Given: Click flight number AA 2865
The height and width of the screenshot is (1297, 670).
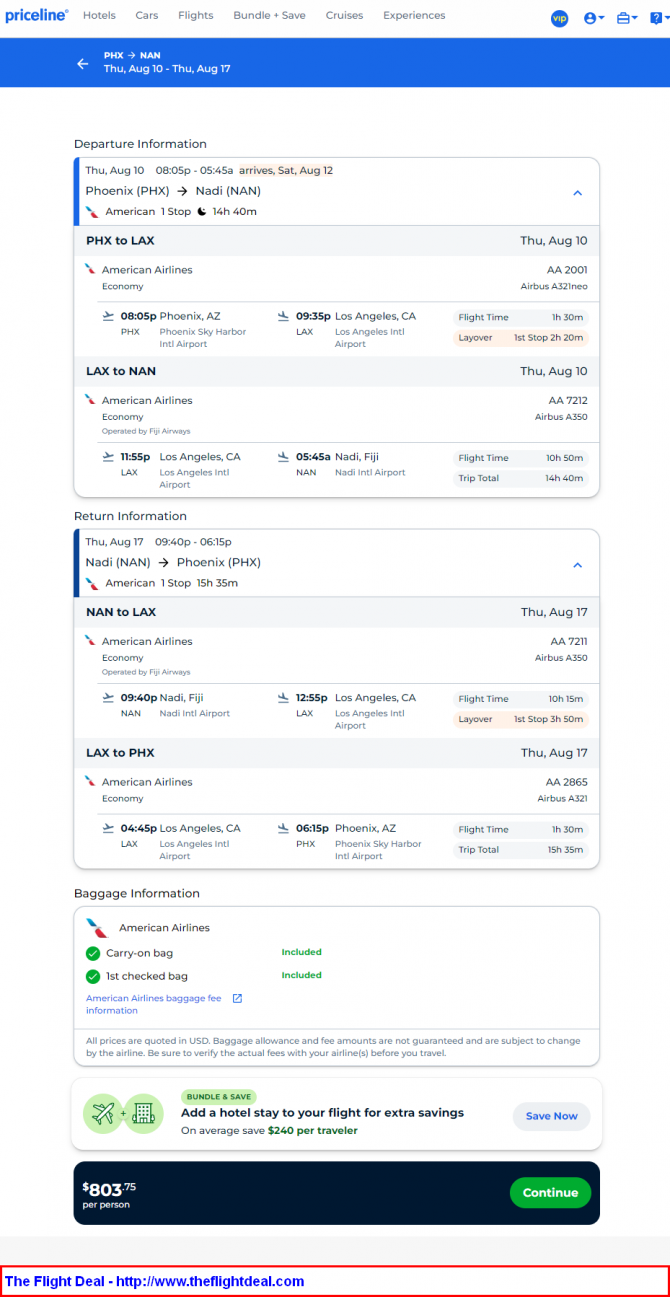Looking at the screenshot, I should pyautogui.click(x=567, y=782).
